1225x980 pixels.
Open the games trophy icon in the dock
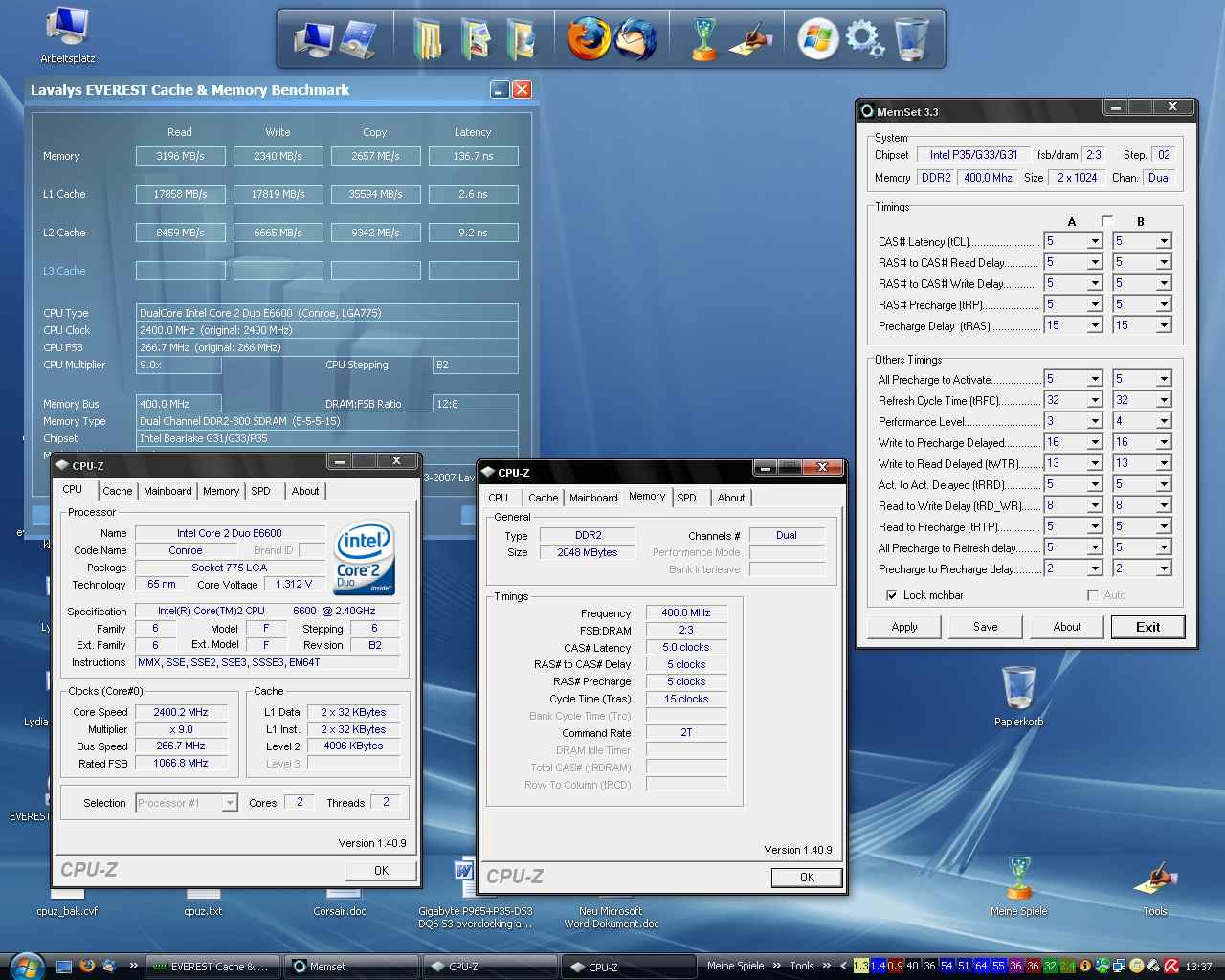tap(704, 39)
